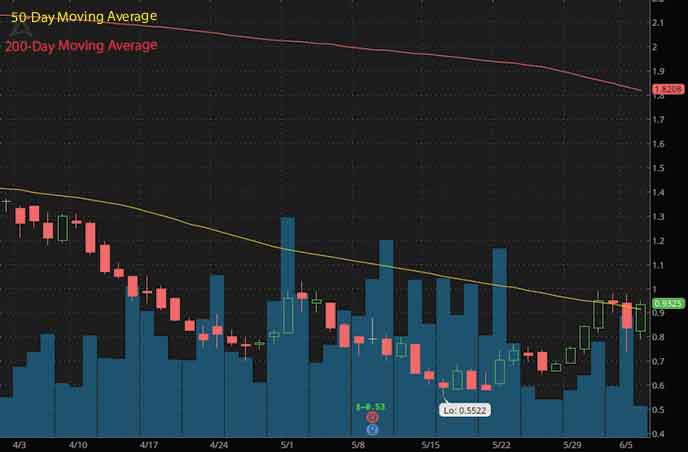
Task: Click the green last price tag on the price axis
Action: pos(668,304)
